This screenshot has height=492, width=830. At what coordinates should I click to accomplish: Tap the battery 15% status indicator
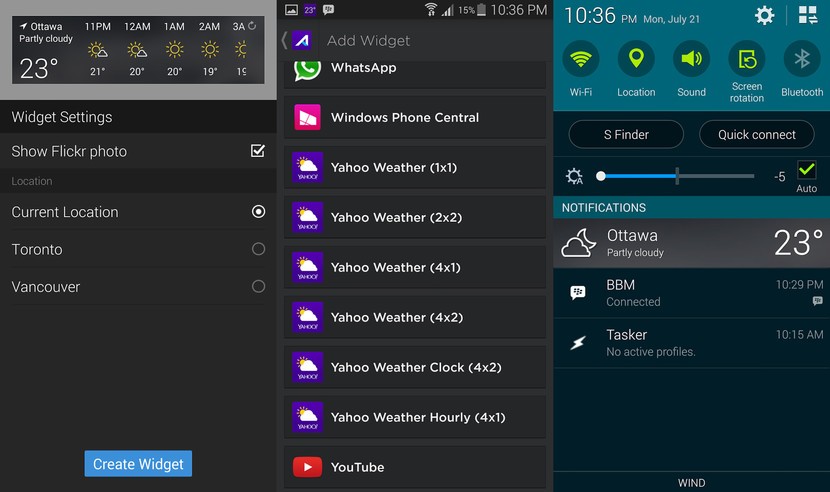472,10
